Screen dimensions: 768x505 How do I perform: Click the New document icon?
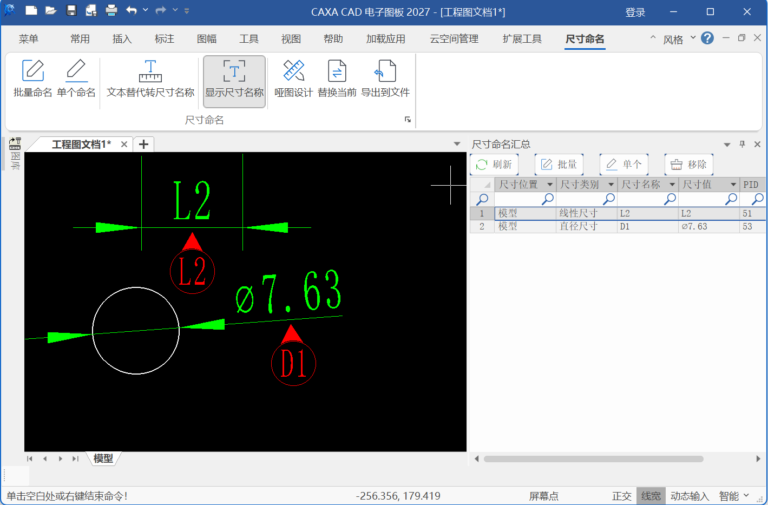click(31, 10)
